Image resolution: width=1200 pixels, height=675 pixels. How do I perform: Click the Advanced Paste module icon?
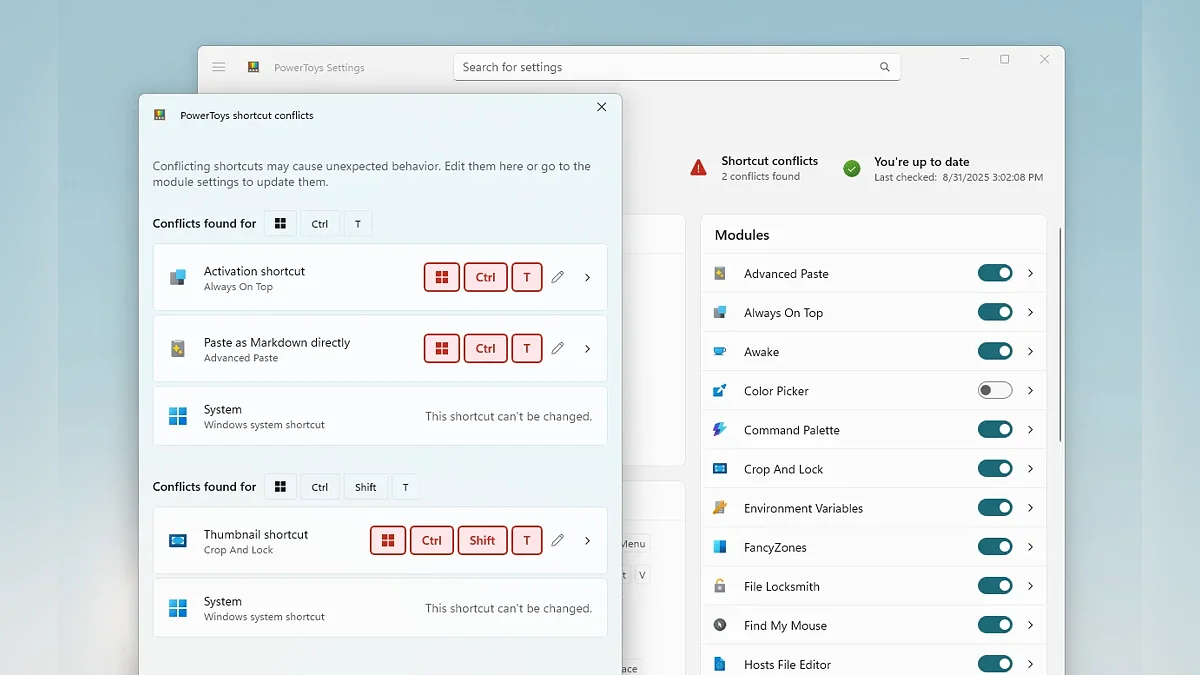pos(720,273)
